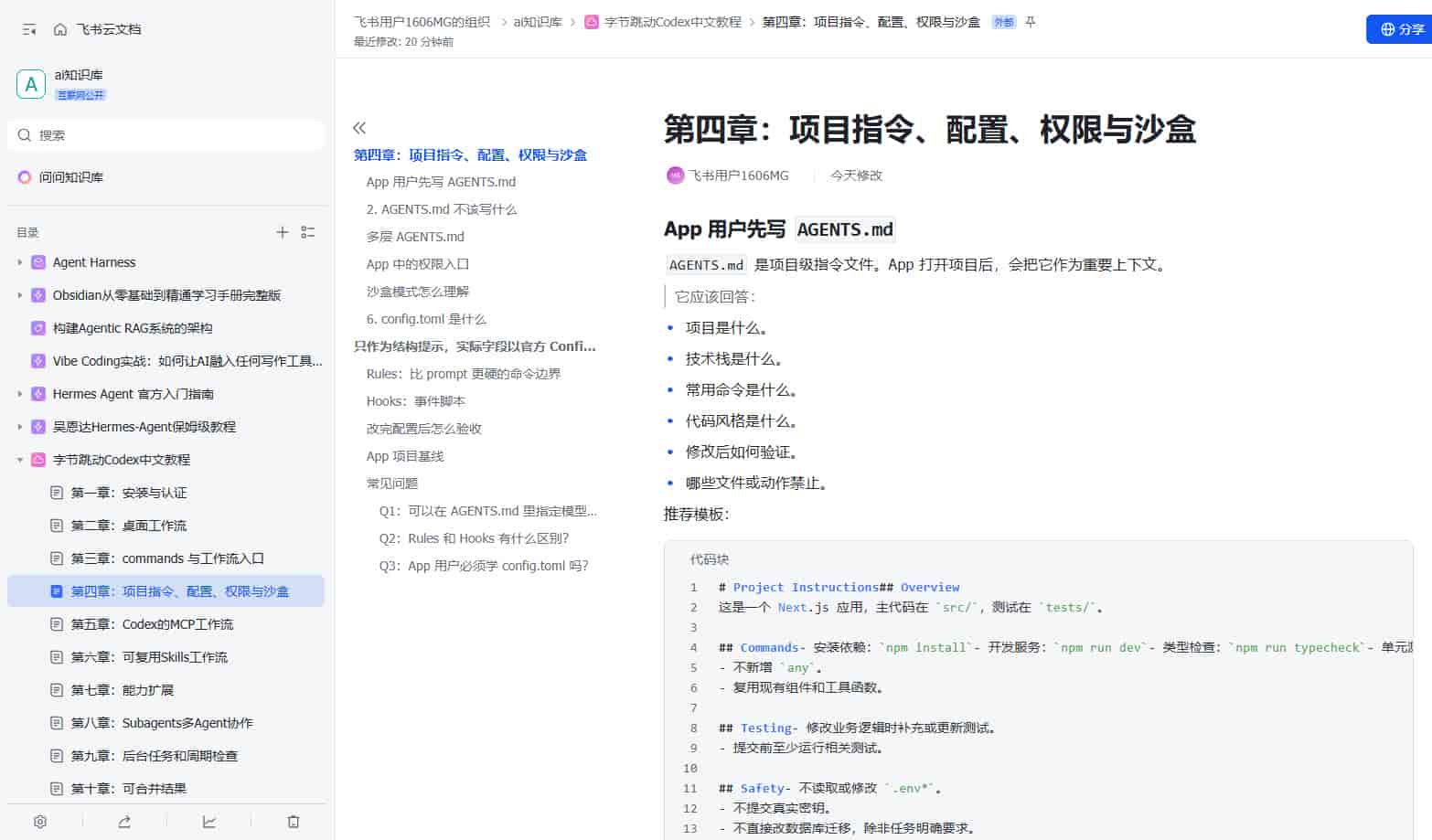1432x840 pixels.
Task: Click the 构建Agentic RAG系统的架构 page icon
Action: coord(38,328)
